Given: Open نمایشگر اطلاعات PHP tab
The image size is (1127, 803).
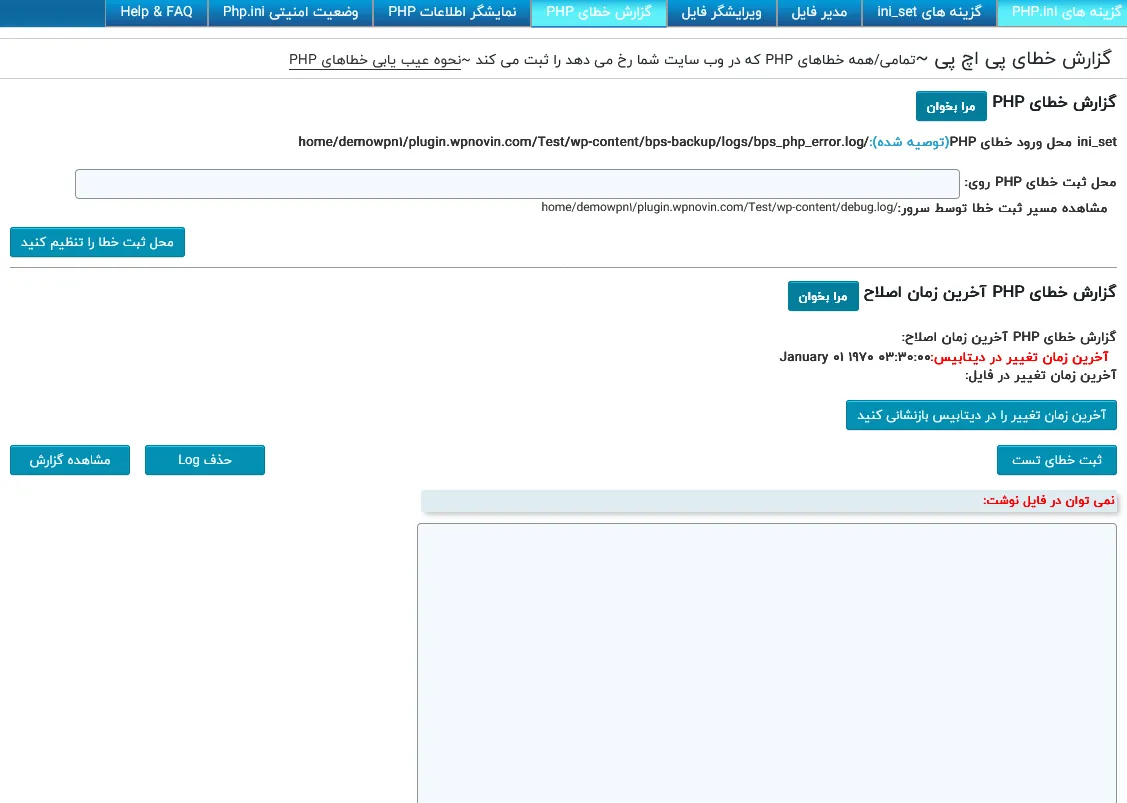Looking at the screenshot, I should 452,12.
